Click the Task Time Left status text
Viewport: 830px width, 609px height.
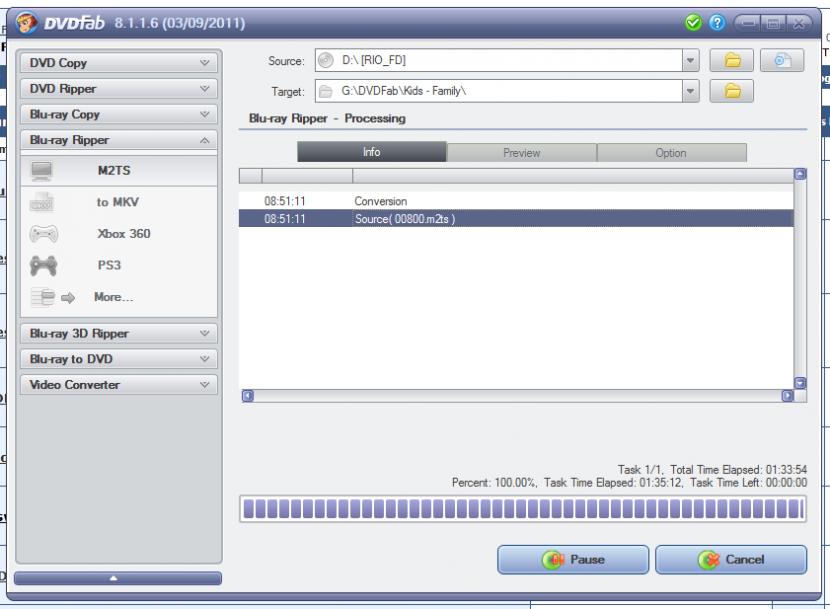coord(748,483)
